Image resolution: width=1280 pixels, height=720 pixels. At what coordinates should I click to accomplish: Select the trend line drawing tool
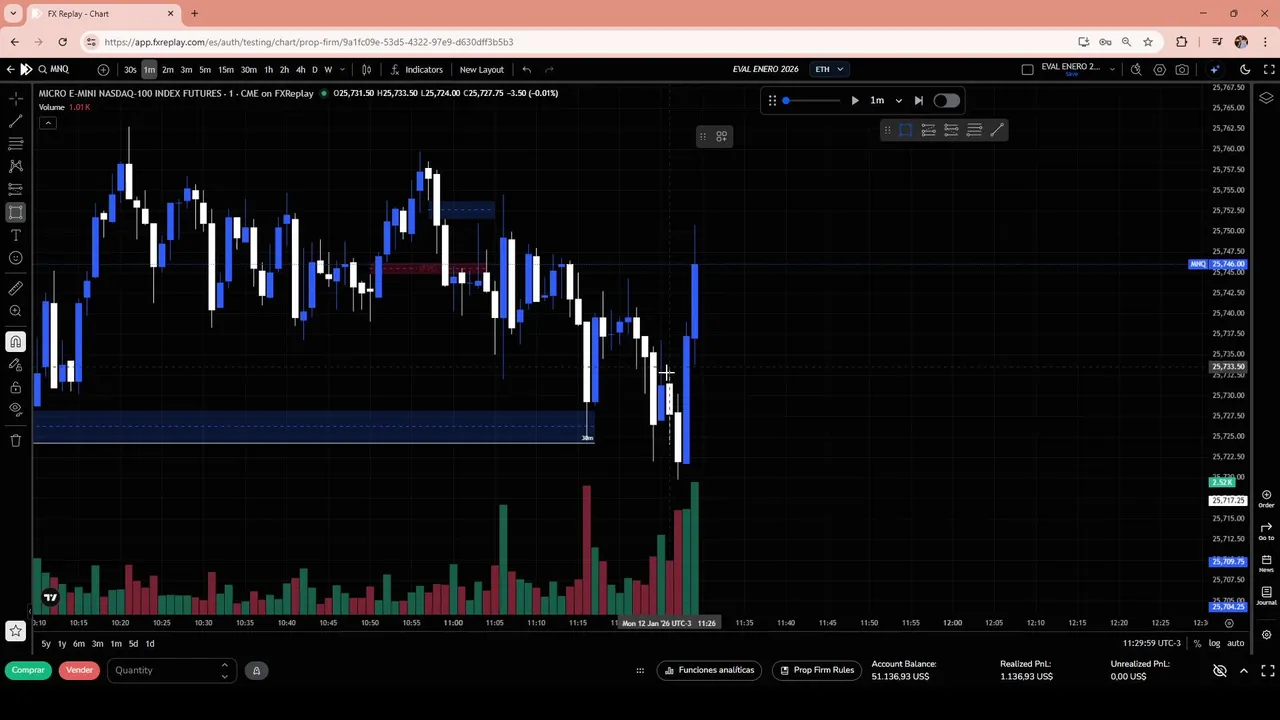pyautogui.click(x=15, y=121)
